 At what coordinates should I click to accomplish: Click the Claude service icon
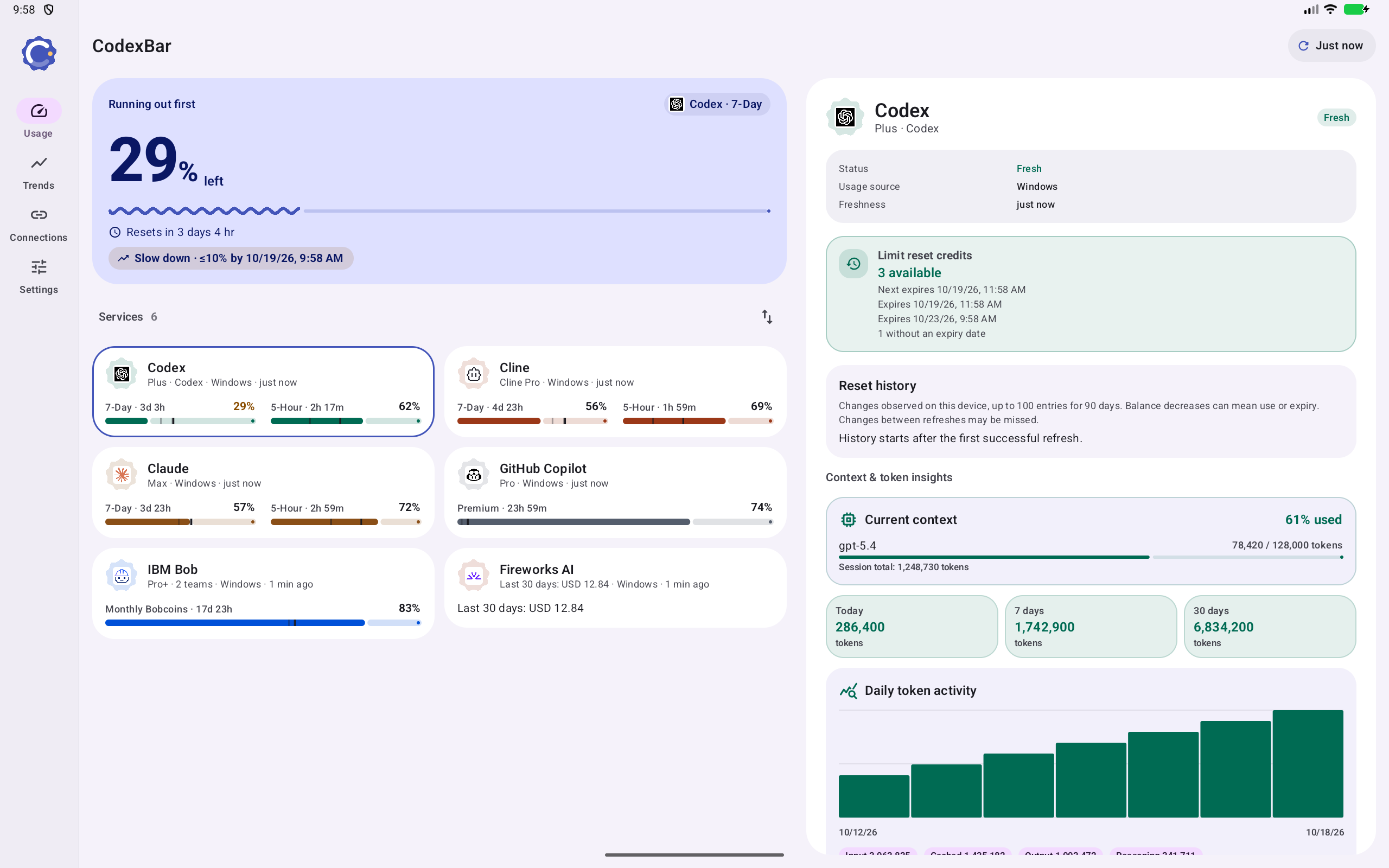tap(121, 475)
